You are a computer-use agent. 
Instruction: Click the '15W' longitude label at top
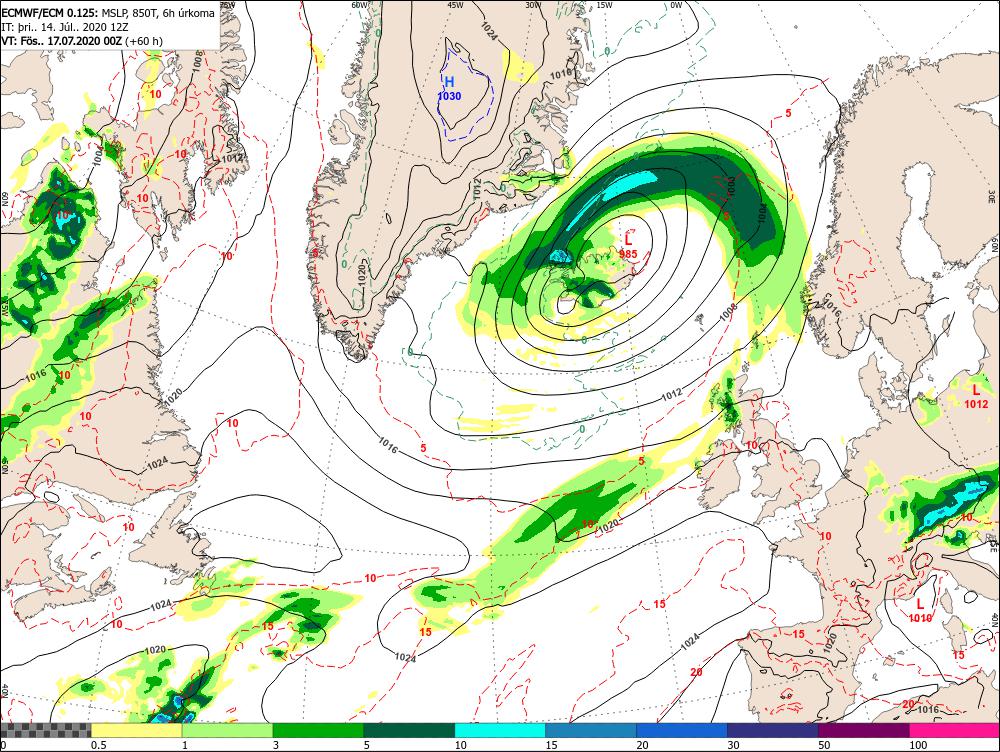[x=605, y=4]
